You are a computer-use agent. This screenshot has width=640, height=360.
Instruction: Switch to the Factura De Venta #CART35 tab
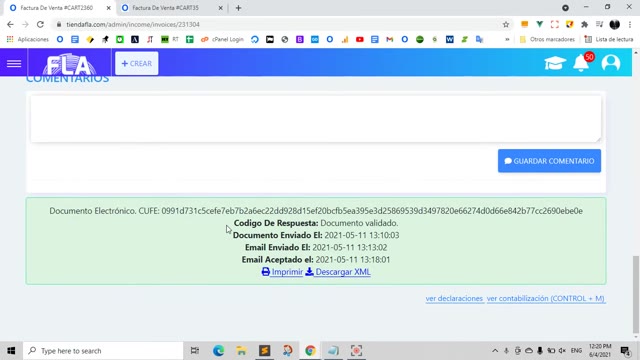point(170,8)
